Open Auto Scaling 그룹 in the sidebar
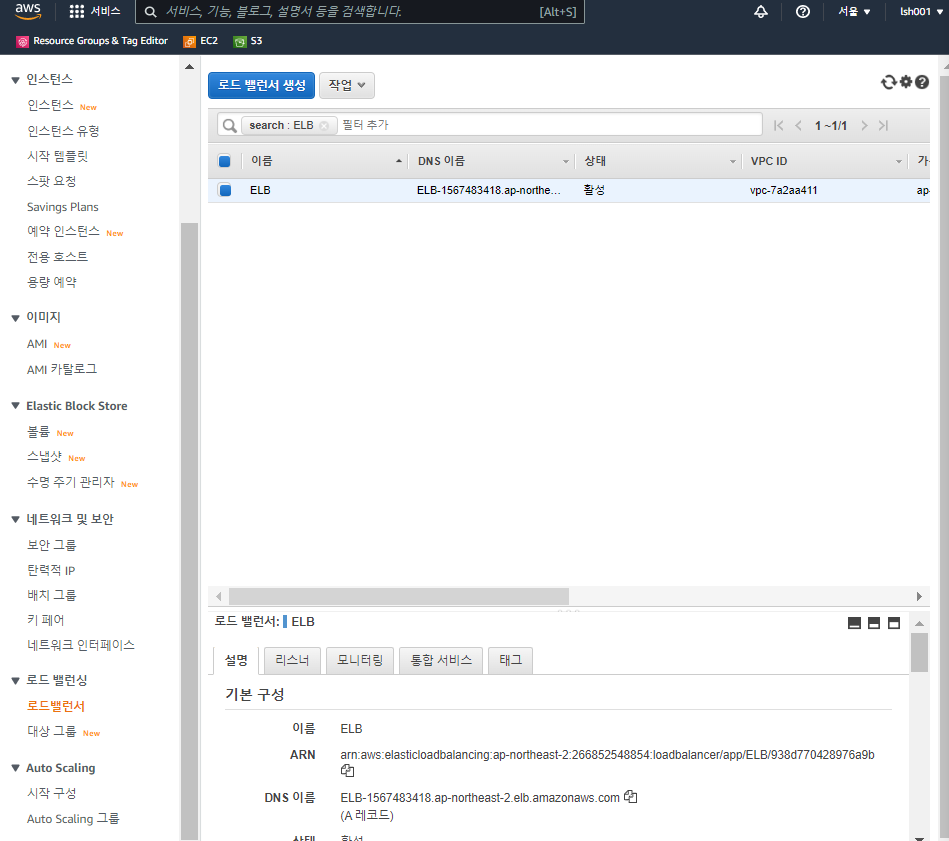The image size is (949, 841). click(73, 819)
